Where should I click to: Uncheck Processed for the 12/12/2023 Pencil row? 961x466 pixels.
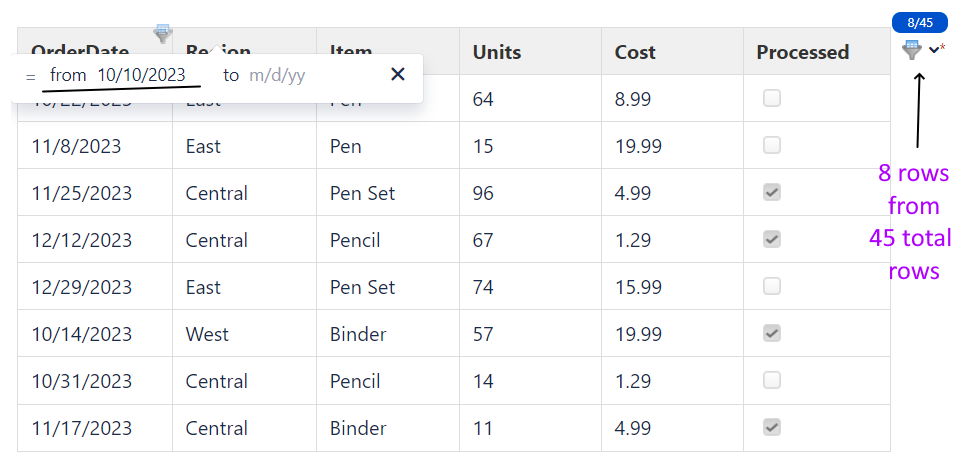coord(772,240)
